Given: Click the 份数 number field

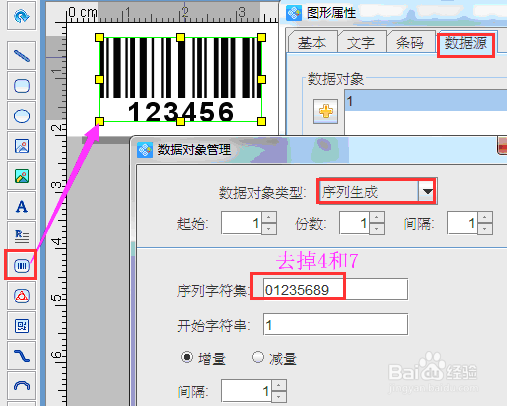Looking at the screenshot, I should pos(355,223).
